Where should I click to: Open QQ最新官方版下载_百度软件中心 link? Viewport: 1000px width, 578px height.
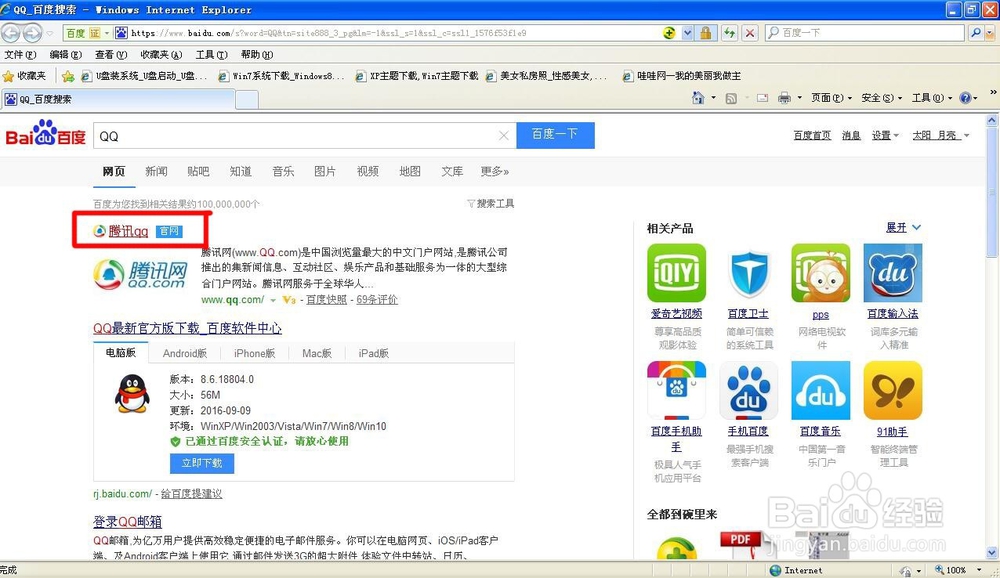(188, 329)
